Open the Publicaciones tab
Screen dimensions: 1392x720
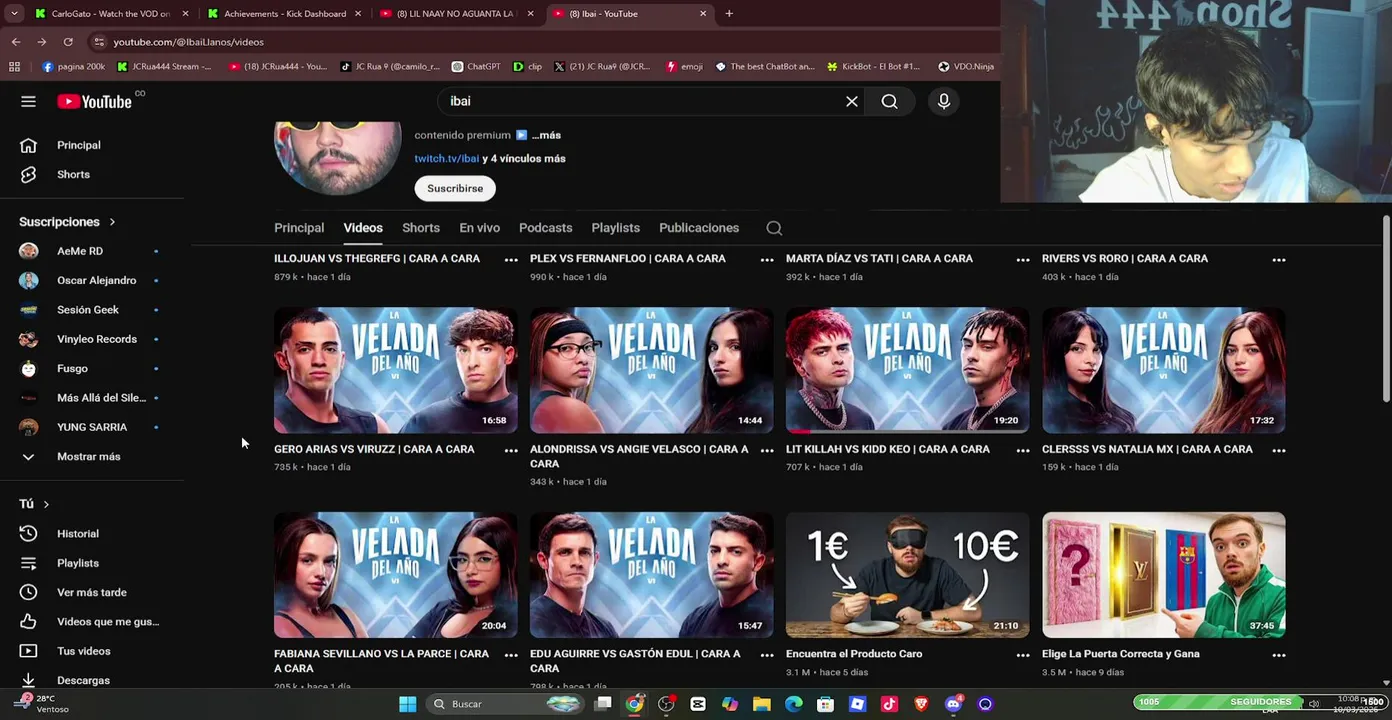(x=699, y=228)
